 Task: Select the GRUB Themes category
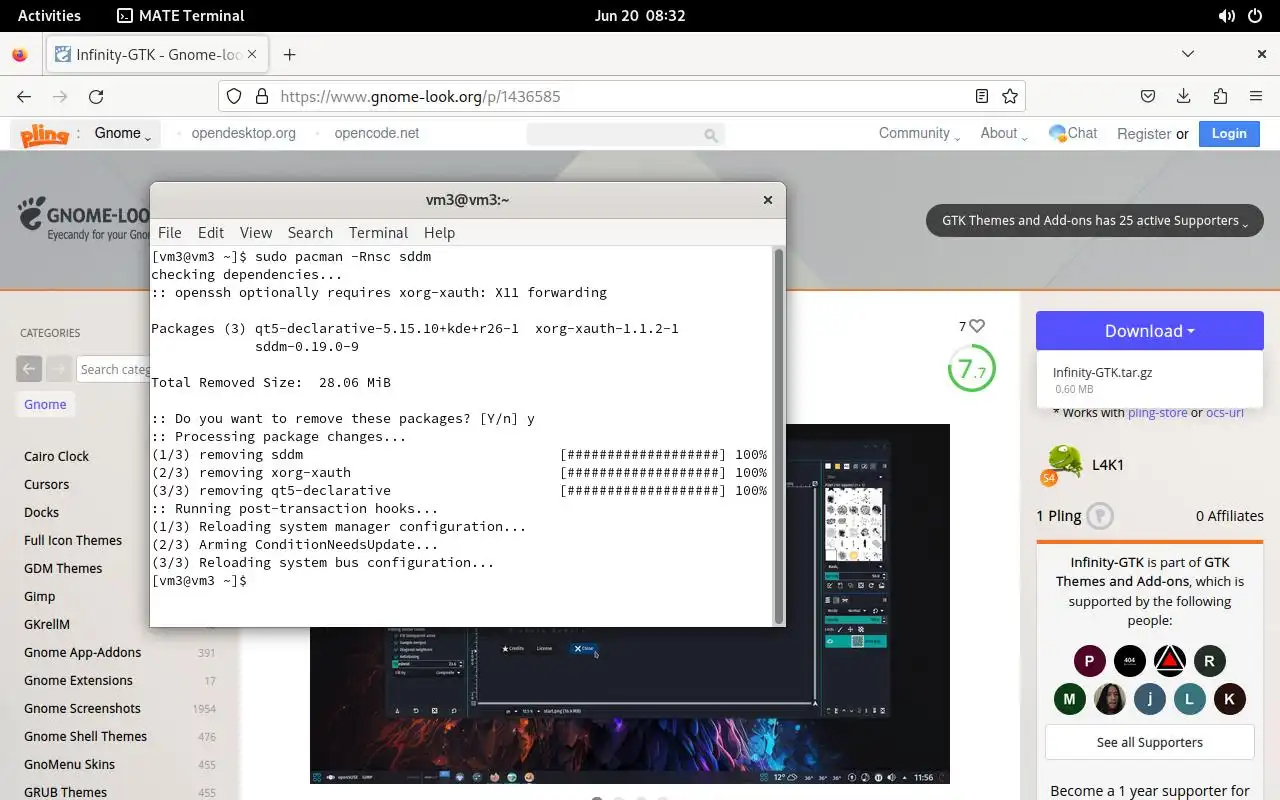[x=65, y=792]
